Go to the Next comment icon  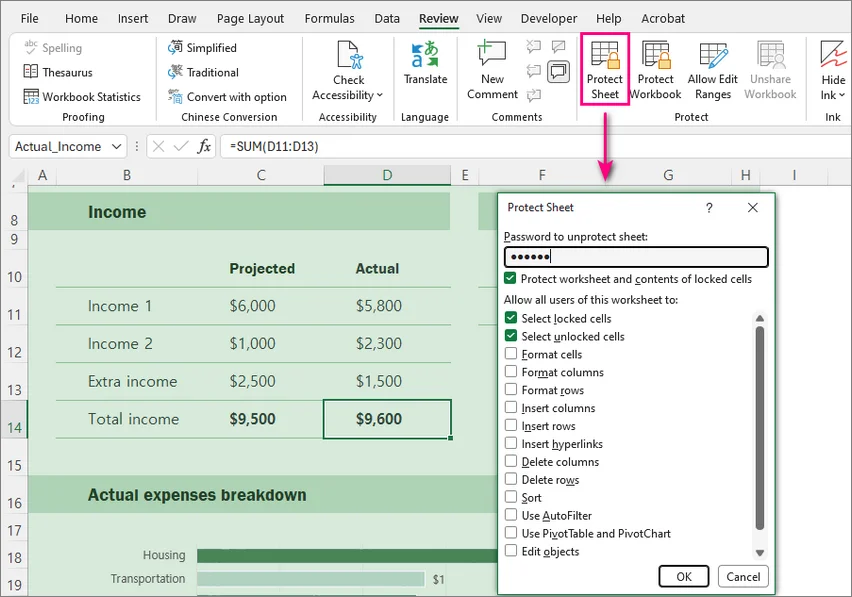pos(534,95)
